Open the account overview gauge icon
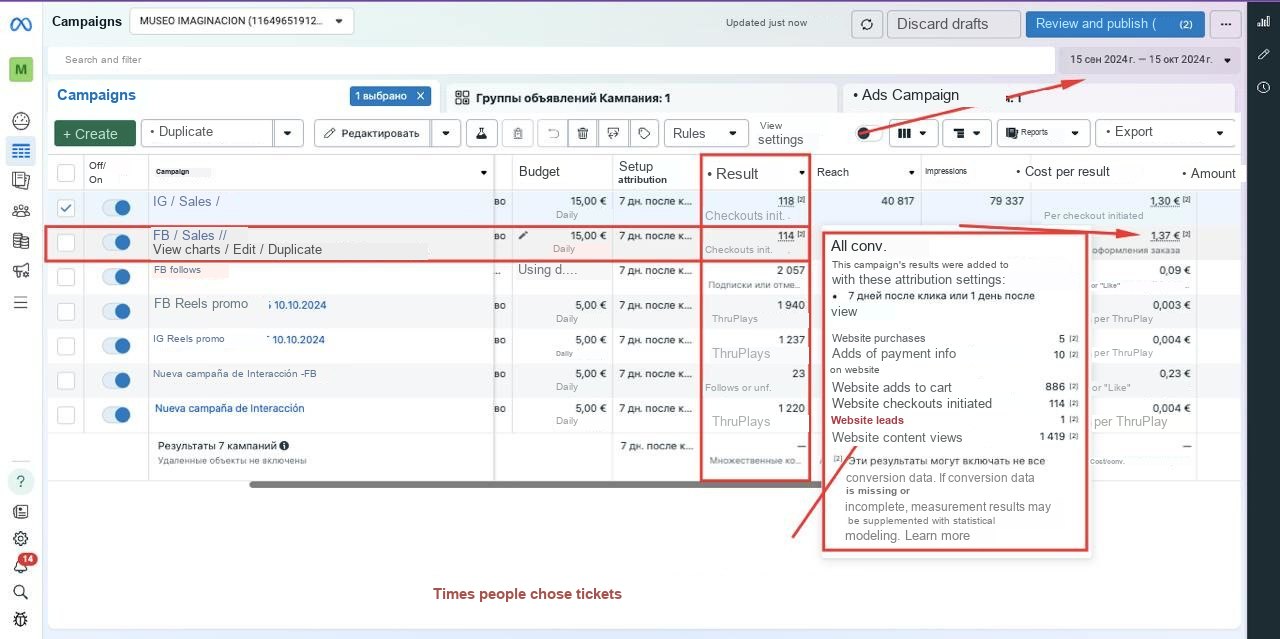The width and height of the screenshot is (1280, 639). click(x=21, y=121)
